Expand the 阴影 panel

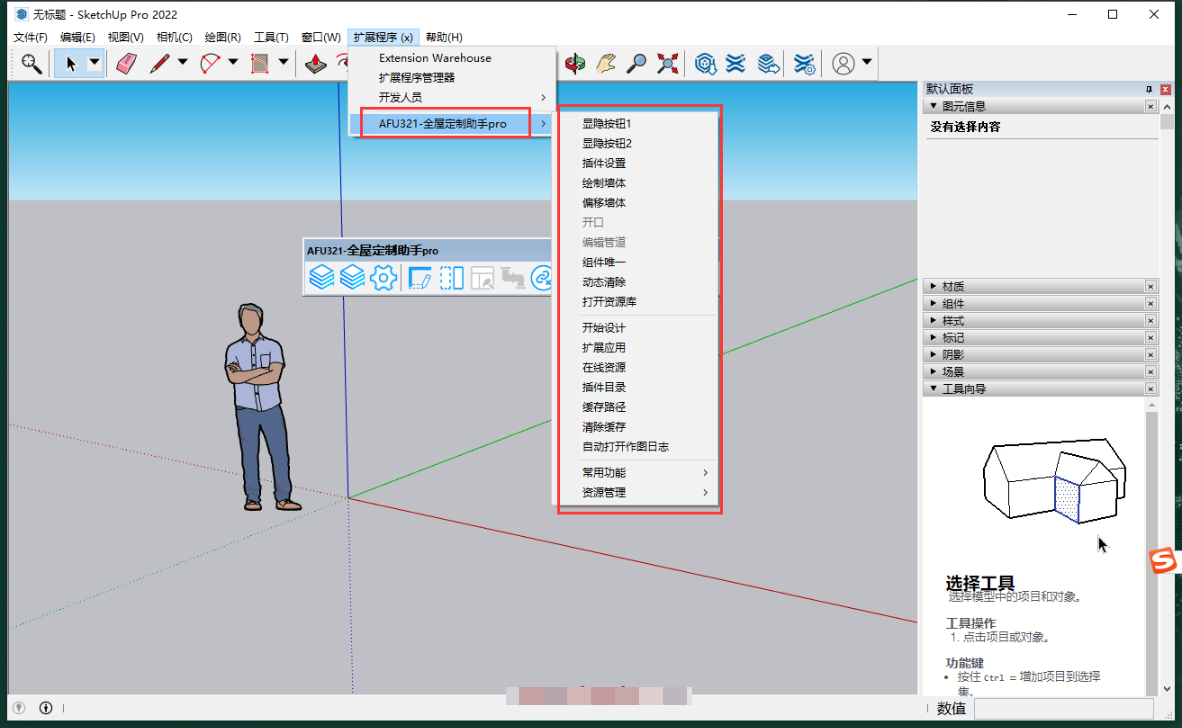(933, 354)
